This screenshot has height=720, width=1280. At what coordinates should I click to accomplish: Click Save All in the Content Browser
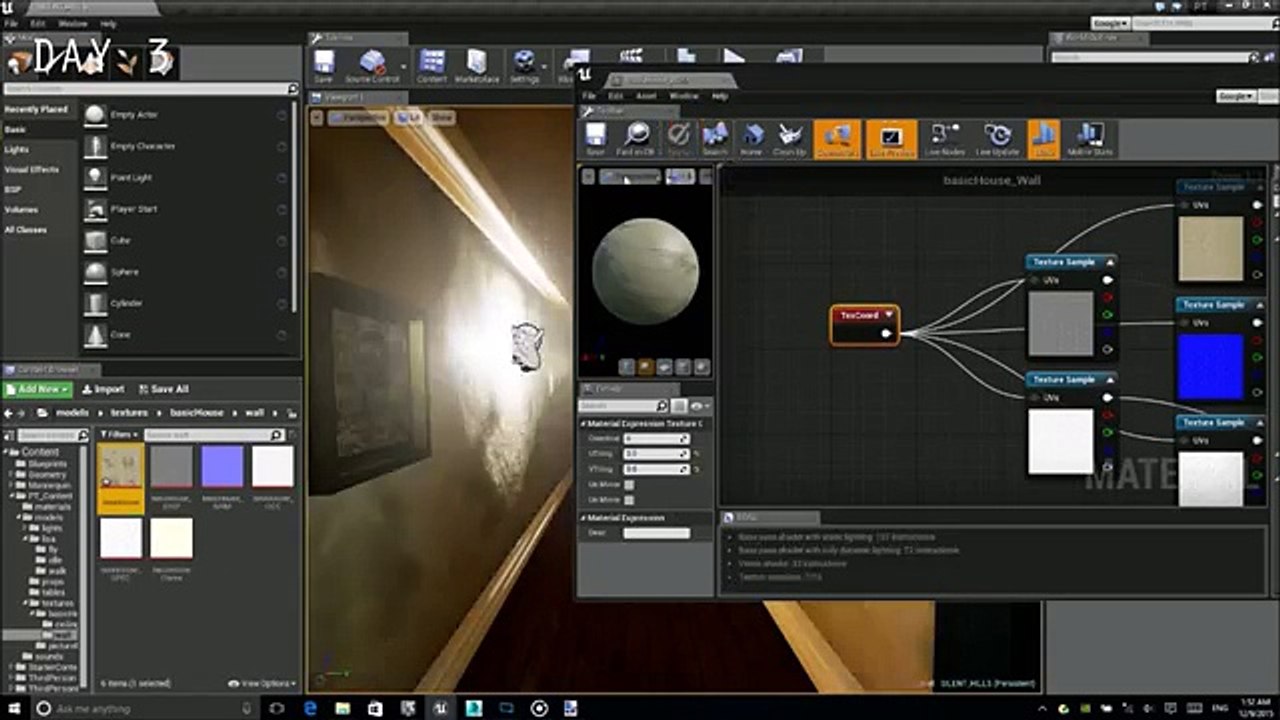pyautogui.click(x=164, y=389)
